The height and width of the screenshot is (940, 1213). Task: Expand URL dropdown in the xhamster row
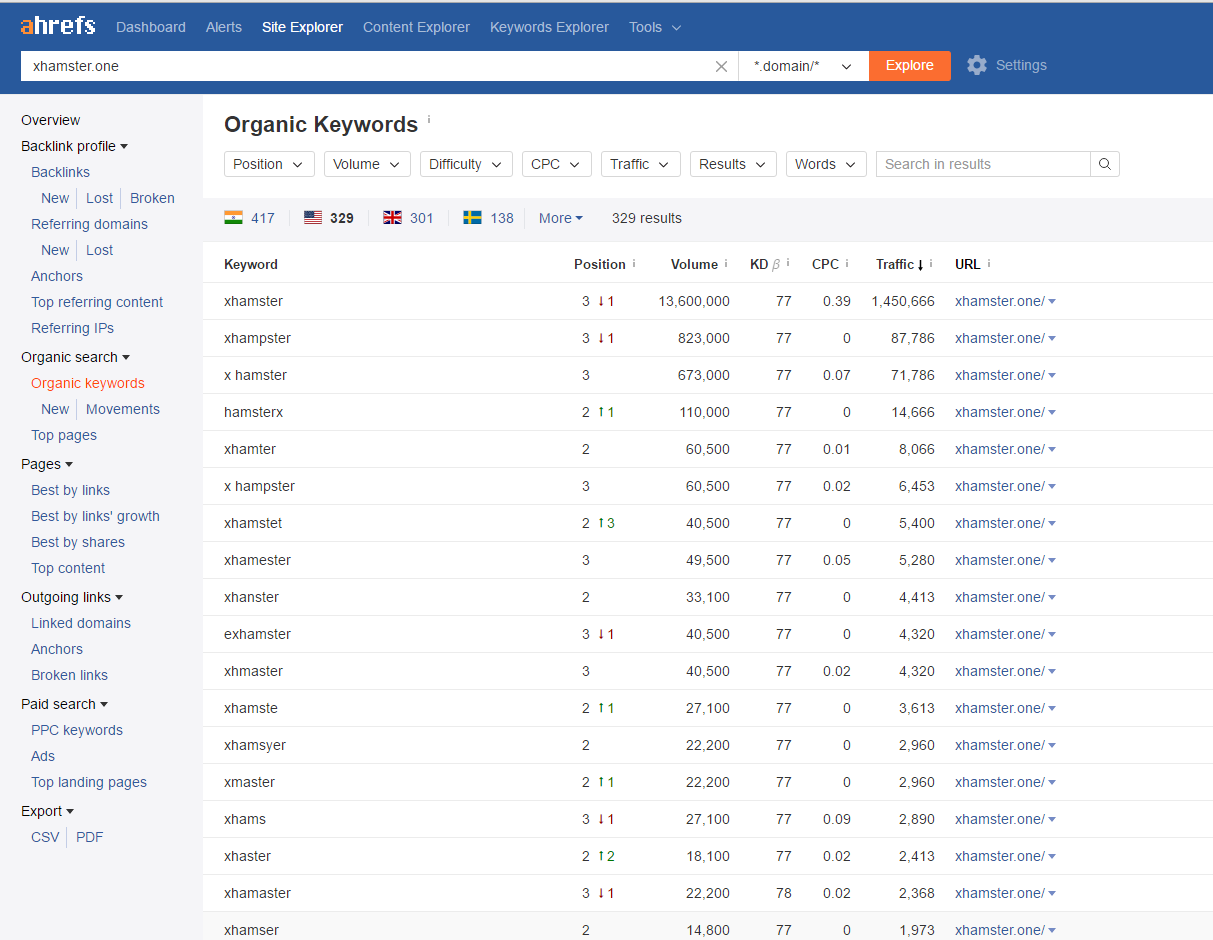tap(1052, 302)
